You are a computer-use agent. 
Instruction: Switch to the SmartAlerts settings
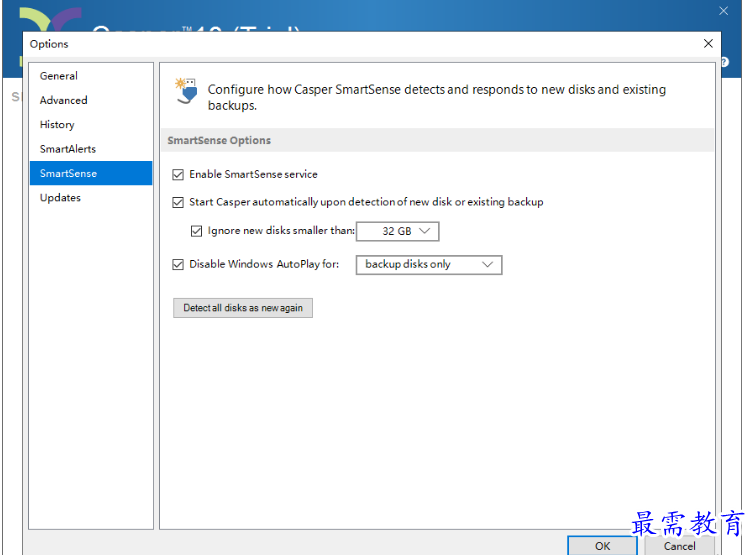pos(91,149)
